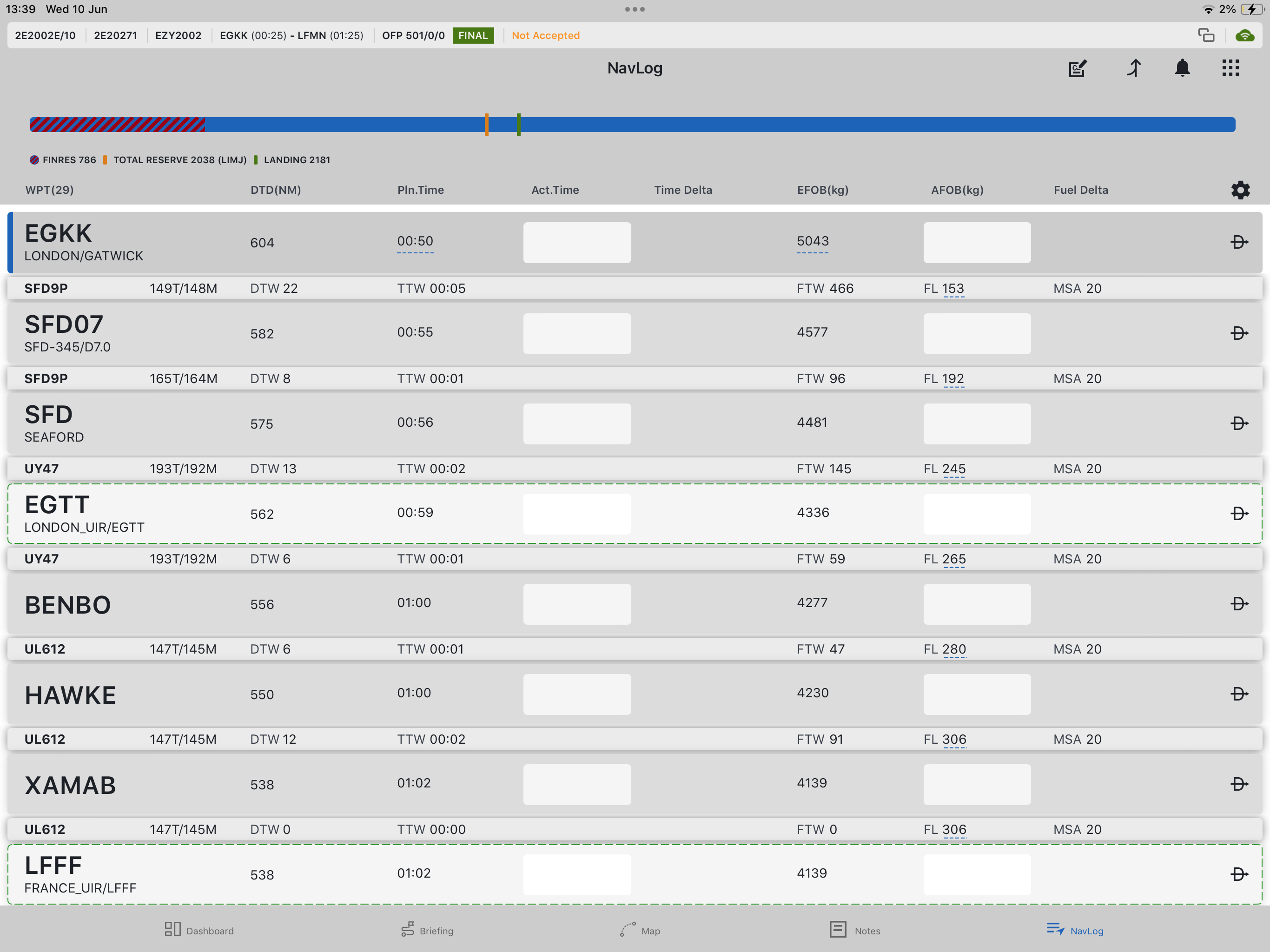The width and height of the screenshot is (1270, 952).
Task: Tap the 2E20271 header field
Action: click(x=115, y=36)
